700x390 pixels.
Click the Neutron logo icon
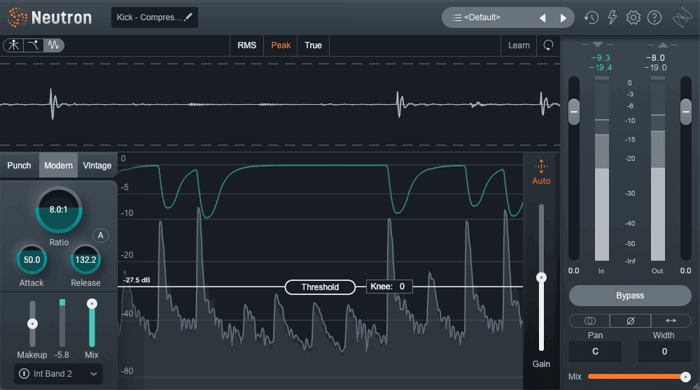tap(17, 17)
